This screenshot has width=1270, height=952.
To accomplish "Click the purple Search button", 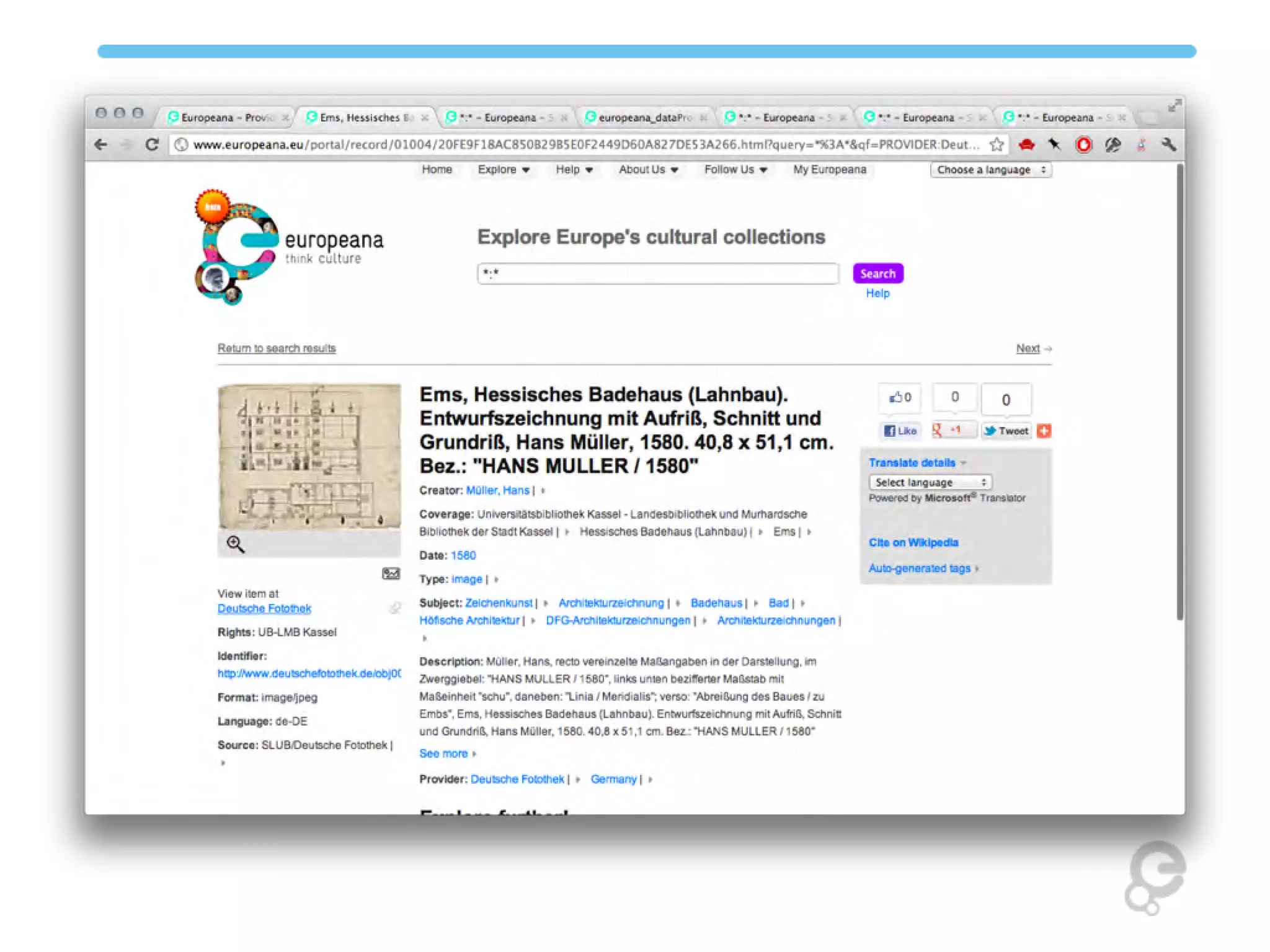I will click(877, 273).
